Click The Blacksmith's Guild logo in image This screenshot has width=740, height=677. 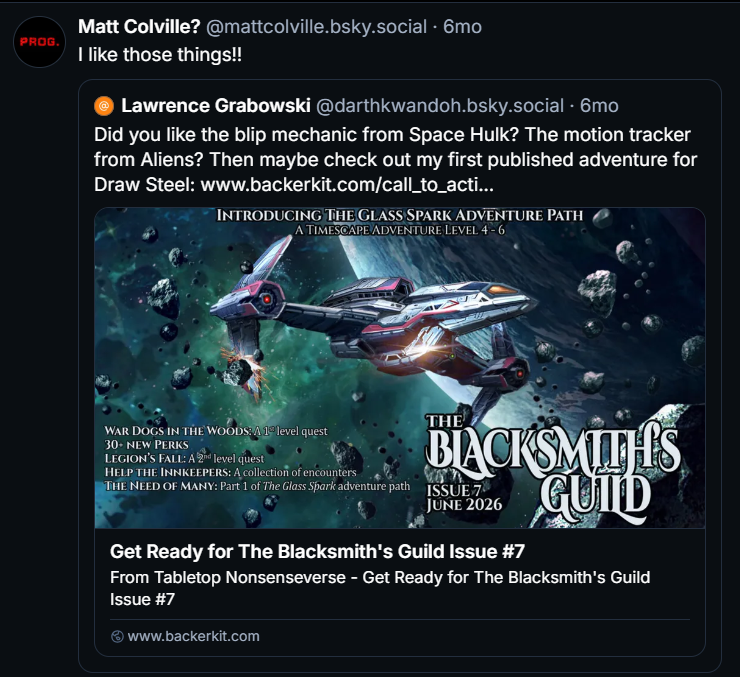(553, 469)
